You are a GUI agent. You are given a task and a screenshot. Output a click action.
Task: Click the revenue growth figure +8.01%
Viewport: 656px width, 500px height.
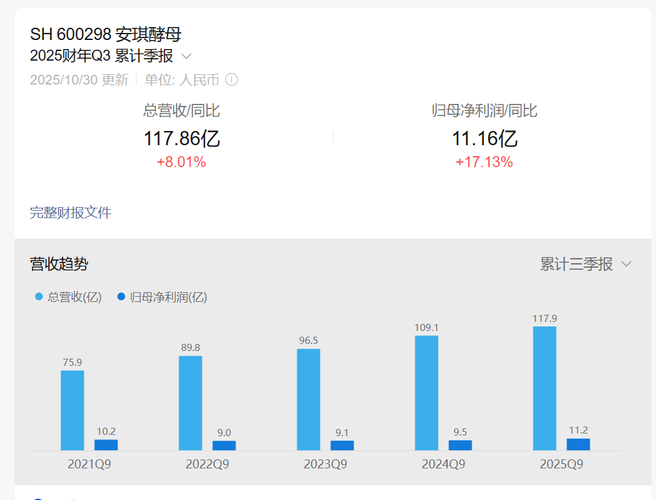182,162
